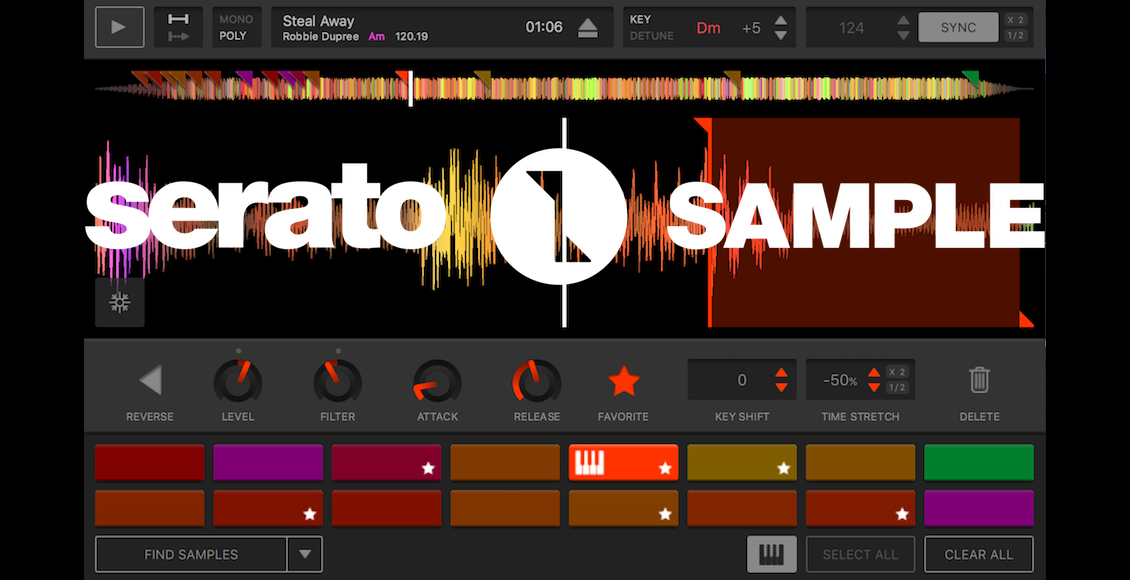Adjust the Filter knob
Screen dimensions: 1130x580
click(337, 382)
